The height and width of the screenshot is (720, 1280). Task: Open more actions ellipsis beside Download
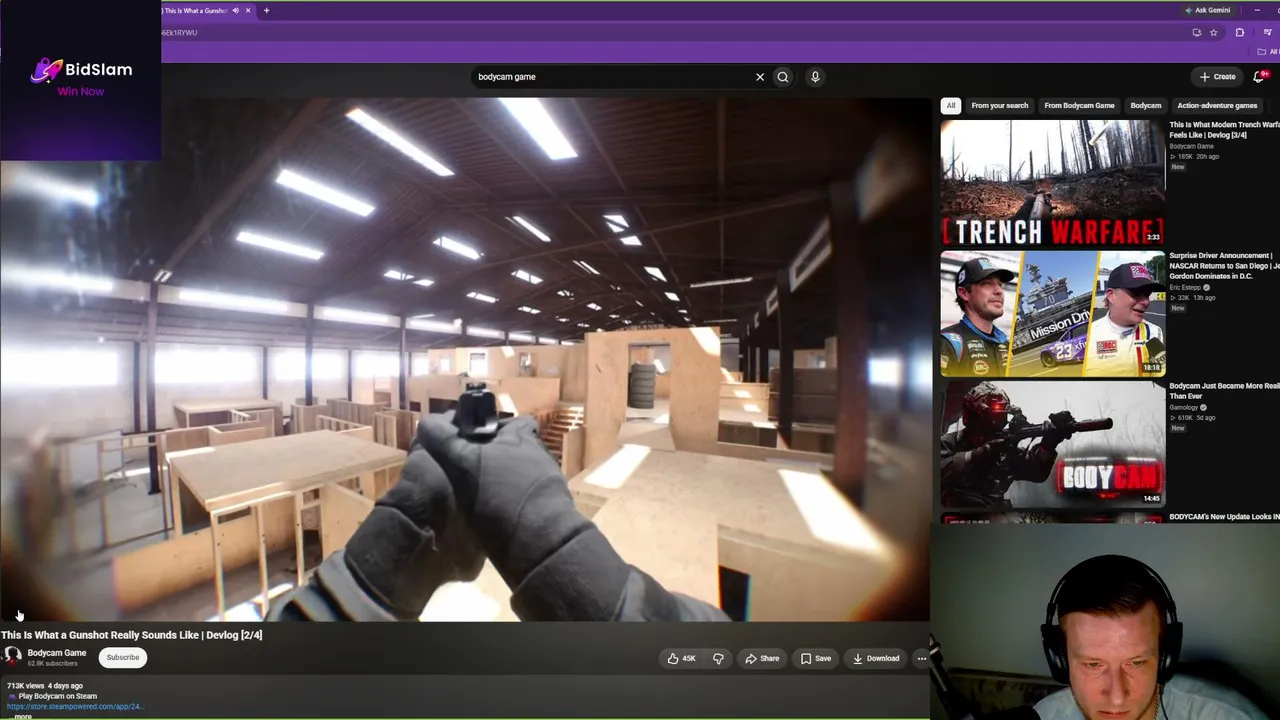[x=921, y=658]
